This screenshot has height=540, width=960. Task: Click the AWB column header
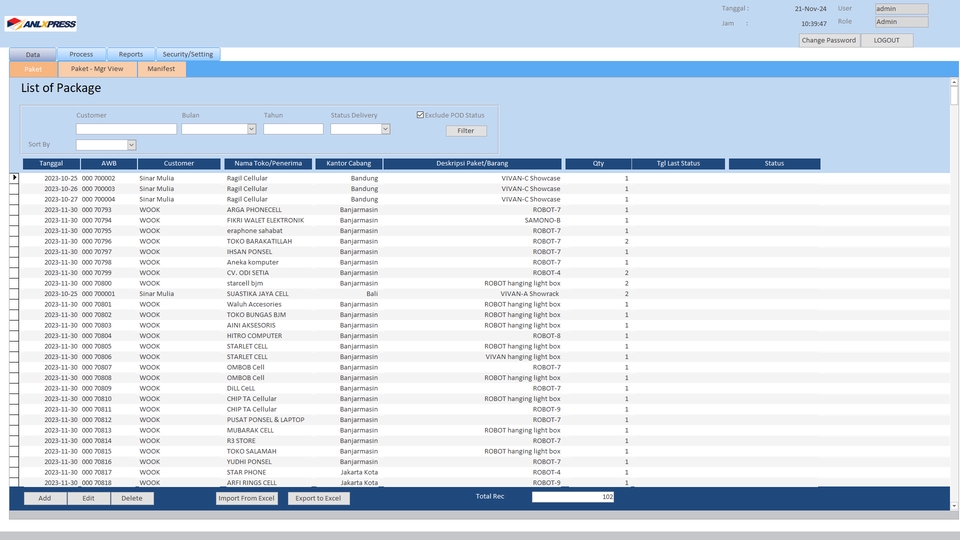click(x=109, y=163)
